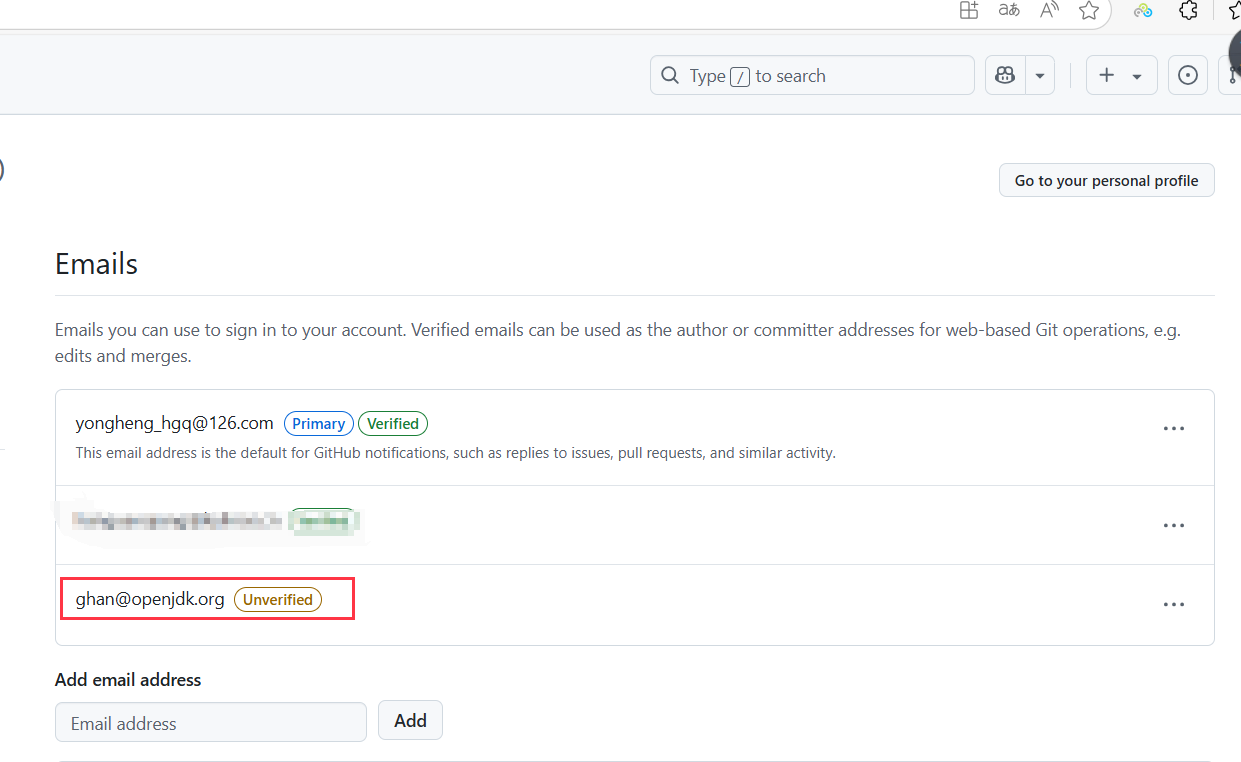Screen dimensions: 1241x762
Task: Click the Translate page icon
Action: click(1009, 11)
